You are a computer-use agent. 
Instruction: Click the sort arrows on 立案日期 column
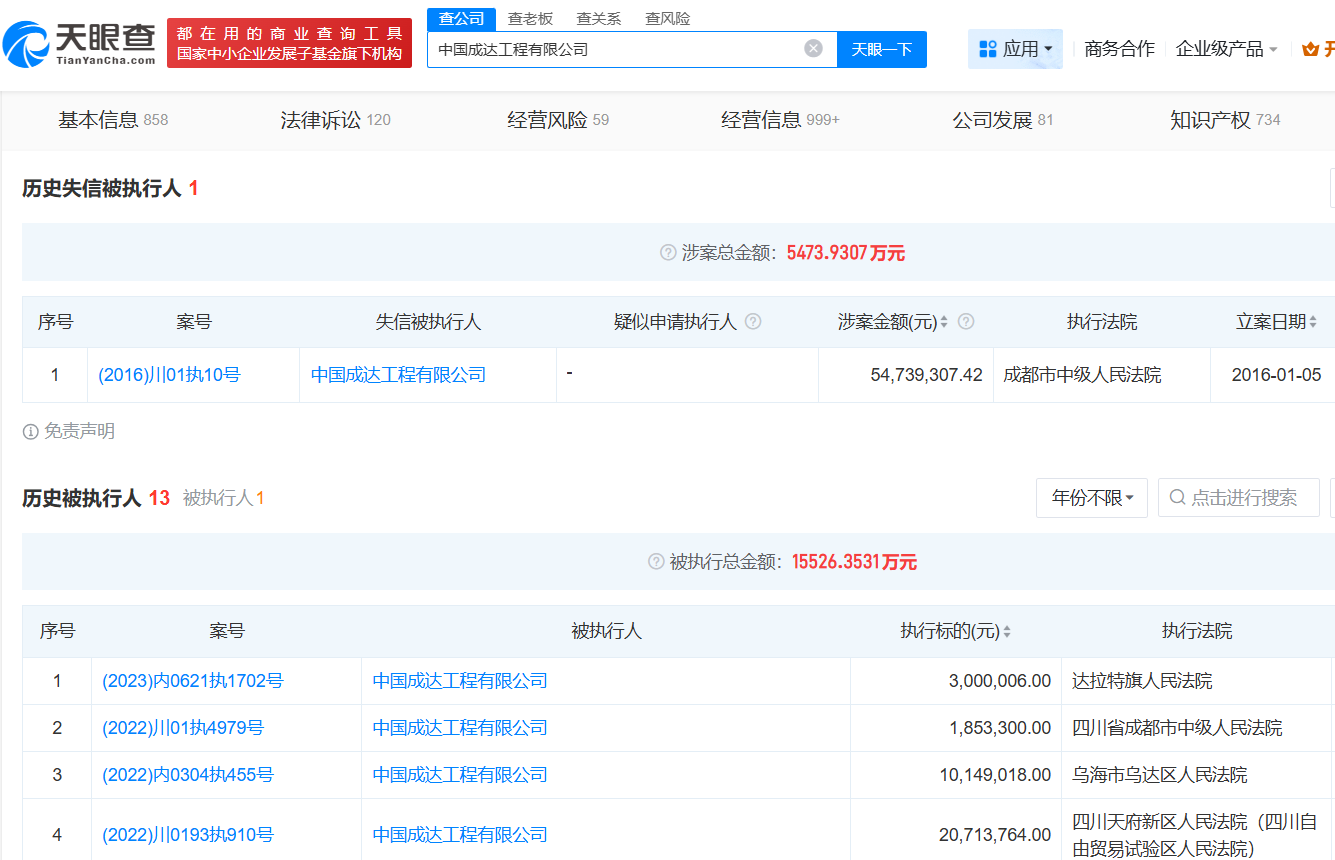coord(1312,322)
